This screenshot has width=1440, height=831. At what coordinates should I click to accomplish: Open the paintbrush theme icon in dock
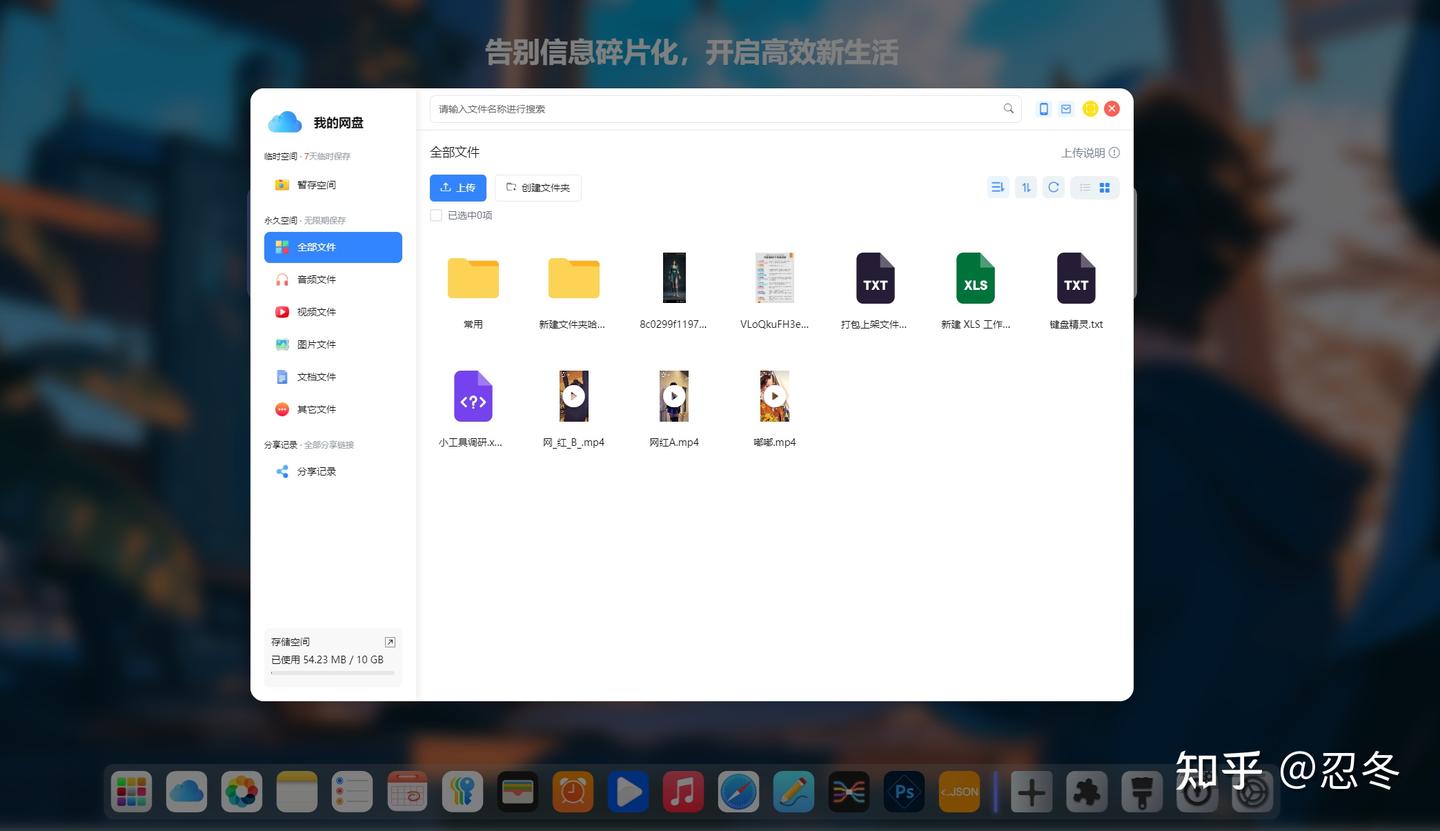pos(1141,794)
